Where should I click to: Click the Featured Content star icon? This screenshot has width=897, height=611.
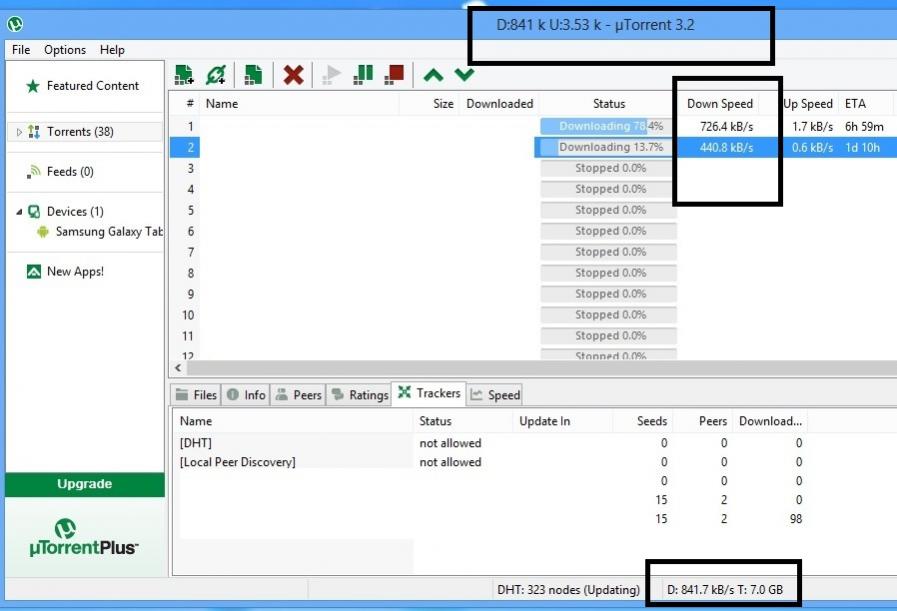[33, 86]
